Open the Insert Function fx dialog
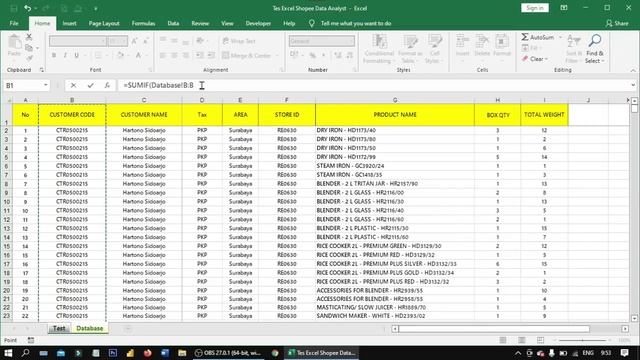The width and height of the screenshot is (640, 360). point(107,85)
